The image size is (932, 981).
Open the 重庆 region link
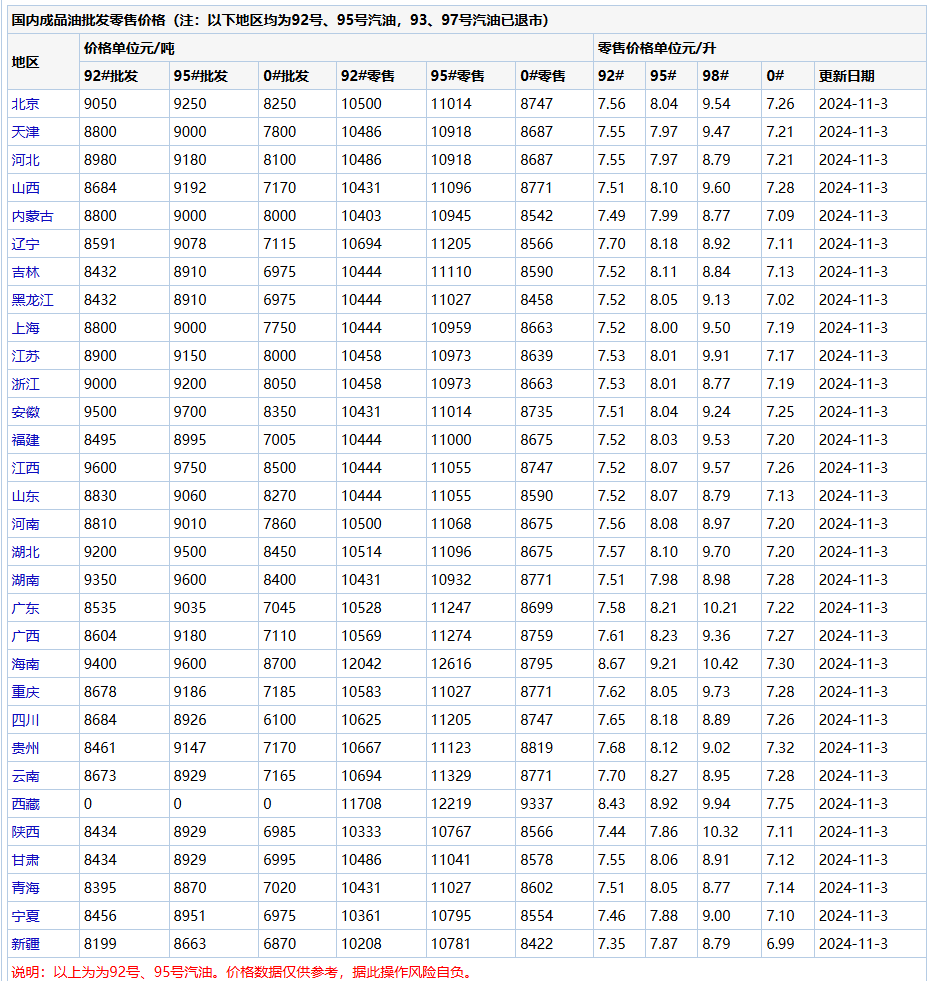[x=25, y=692]
